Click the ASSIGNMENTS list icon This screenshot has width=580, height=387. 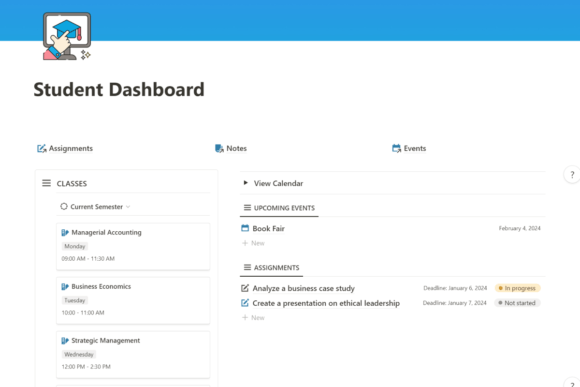click(x=247, y=267)
